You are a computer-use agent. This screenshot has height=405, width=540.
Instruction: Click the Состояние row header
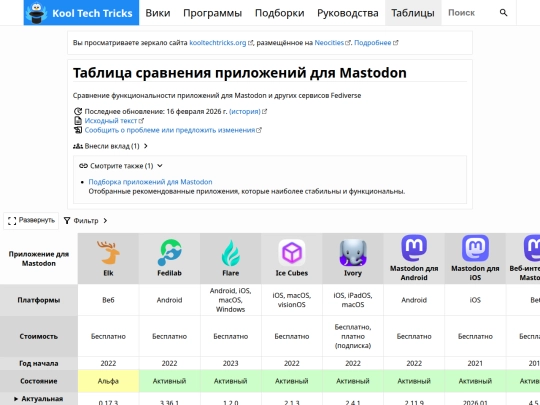coord(39,381)
